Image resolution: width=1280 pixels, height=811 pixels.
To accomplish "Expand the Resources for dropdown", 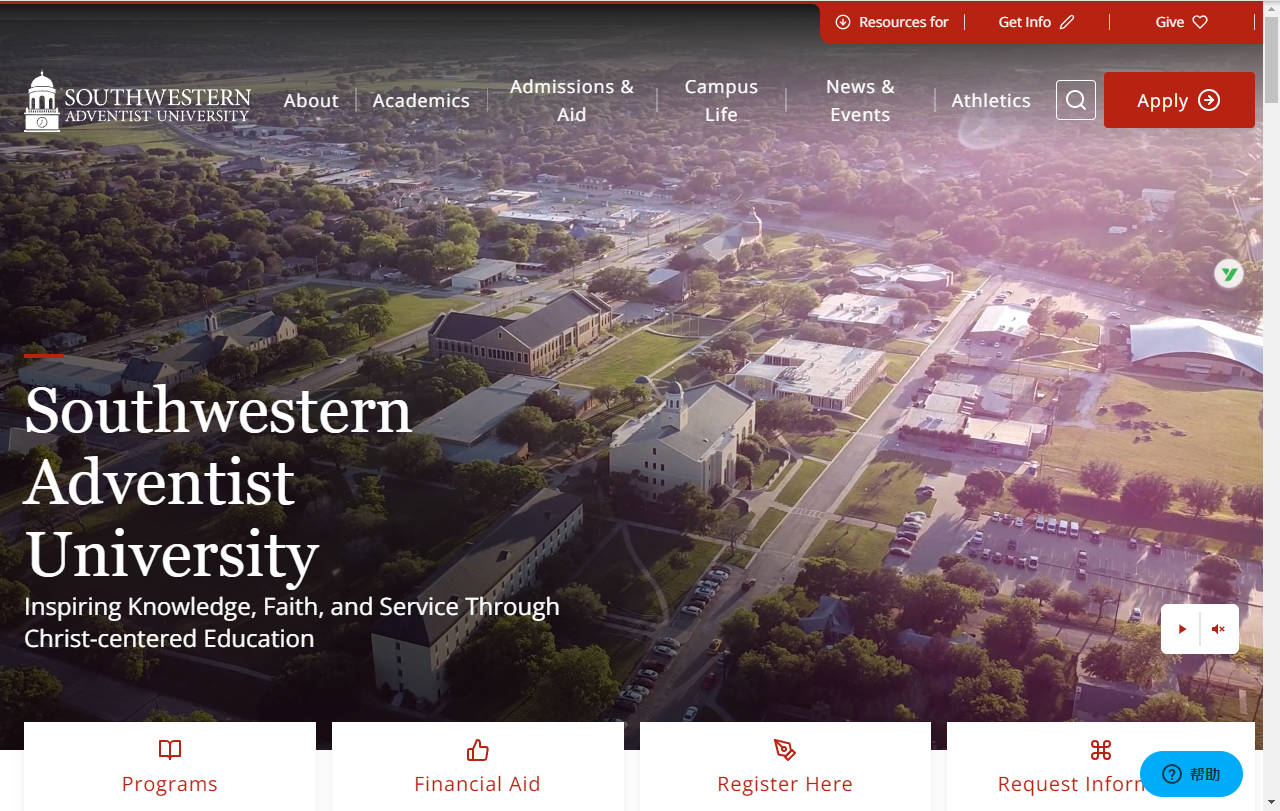I will click(892, 21).
